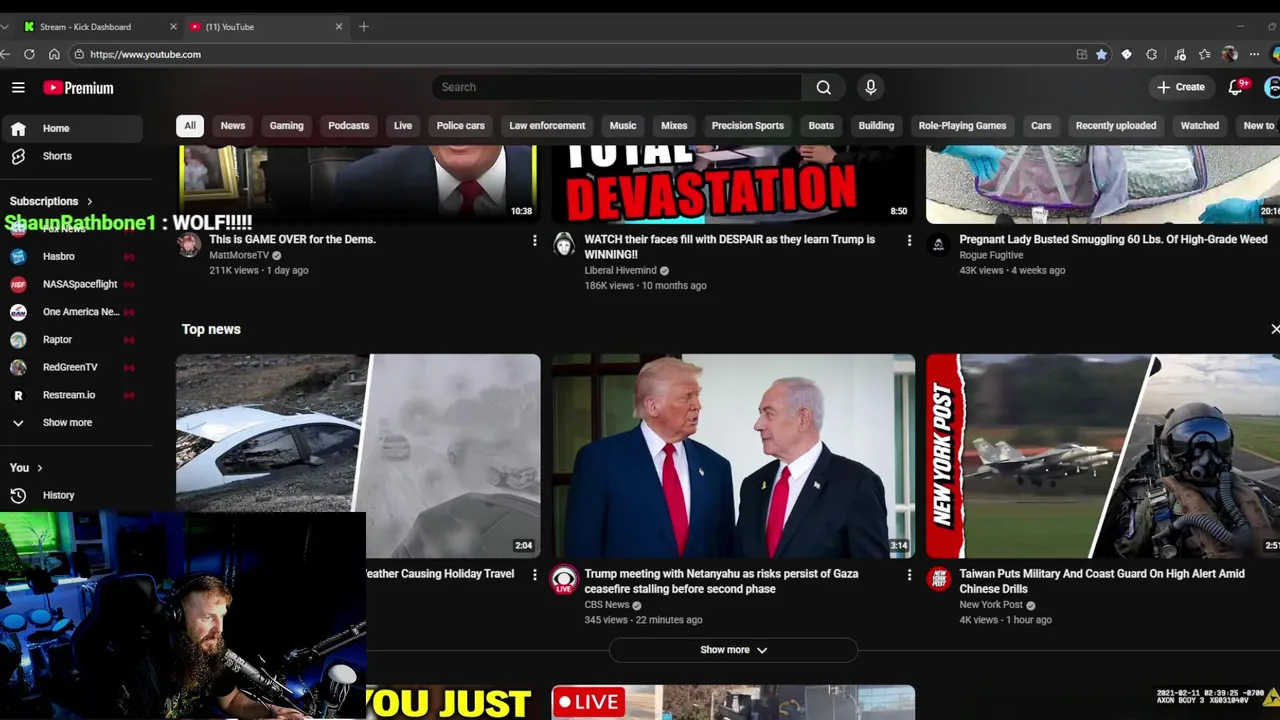Select the Role-Playing Games filter chip
This screenshot has width=1280, height=720.
point(962,126)
